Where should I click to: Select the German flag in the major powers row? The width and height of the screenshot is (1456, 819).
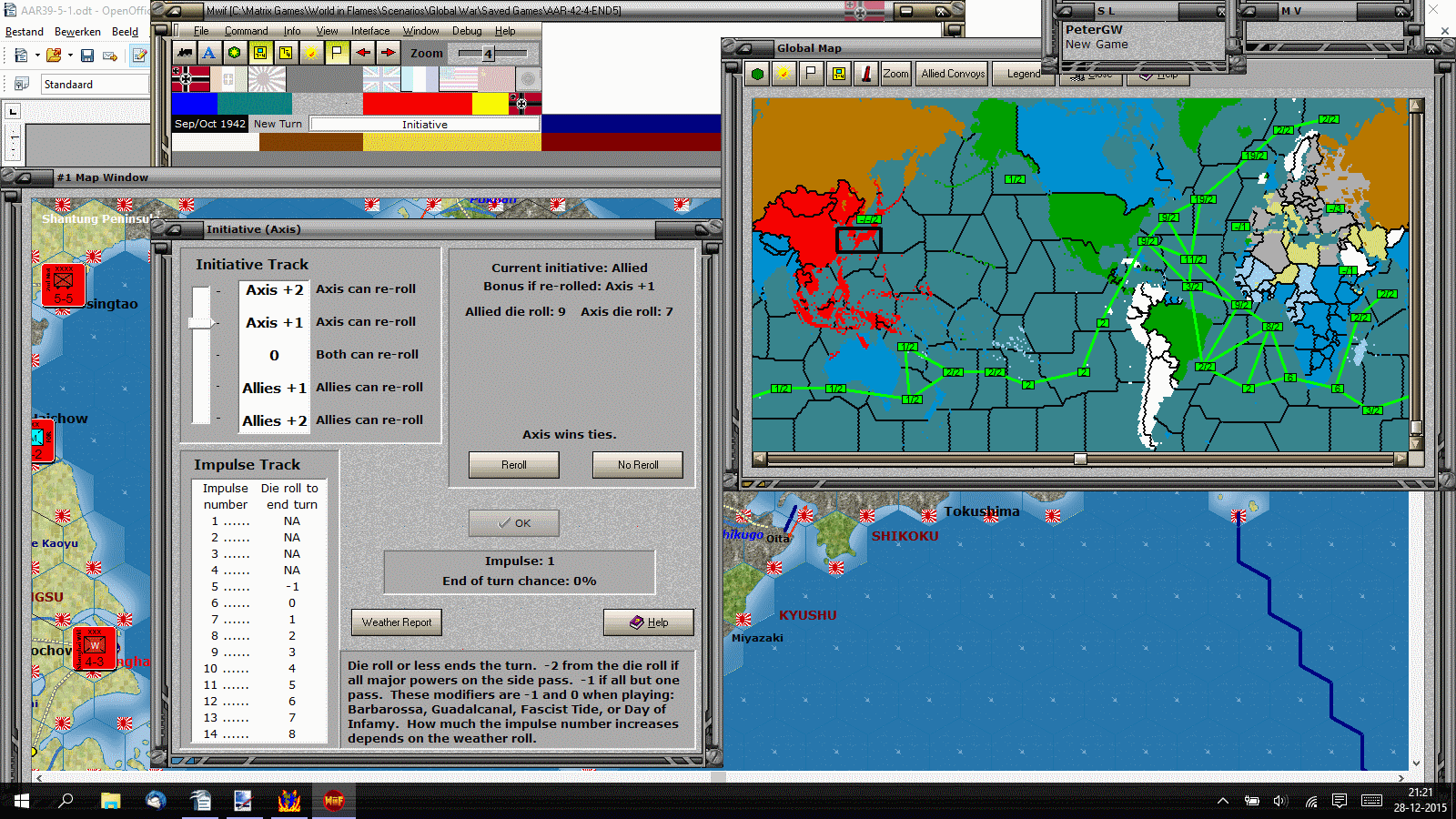(191, 79)
